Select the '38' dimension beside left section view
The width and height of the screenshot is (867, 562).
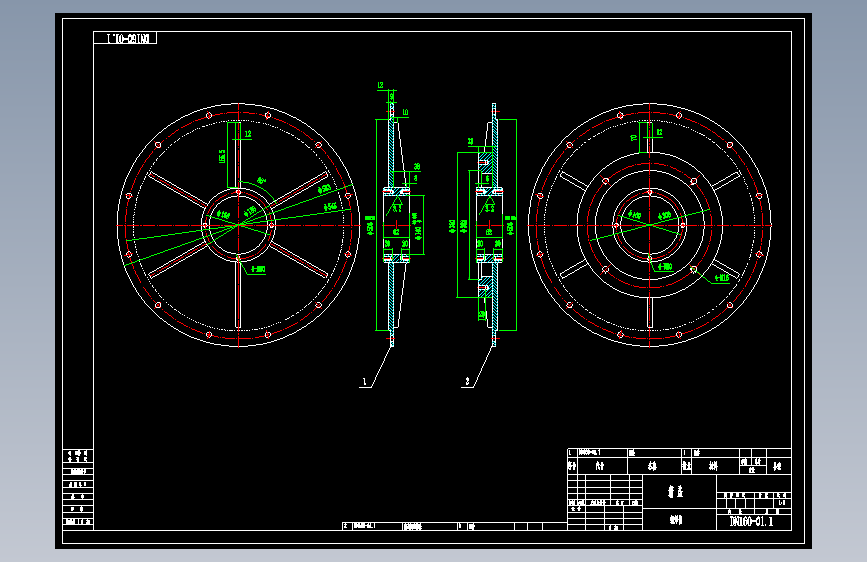point(417,166)
